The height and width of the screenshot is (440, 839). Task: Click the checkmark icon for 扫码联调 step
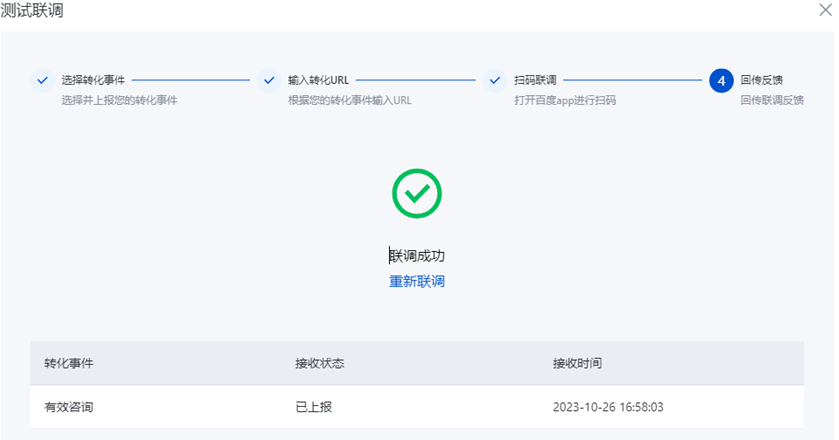(x=495, y=81)
